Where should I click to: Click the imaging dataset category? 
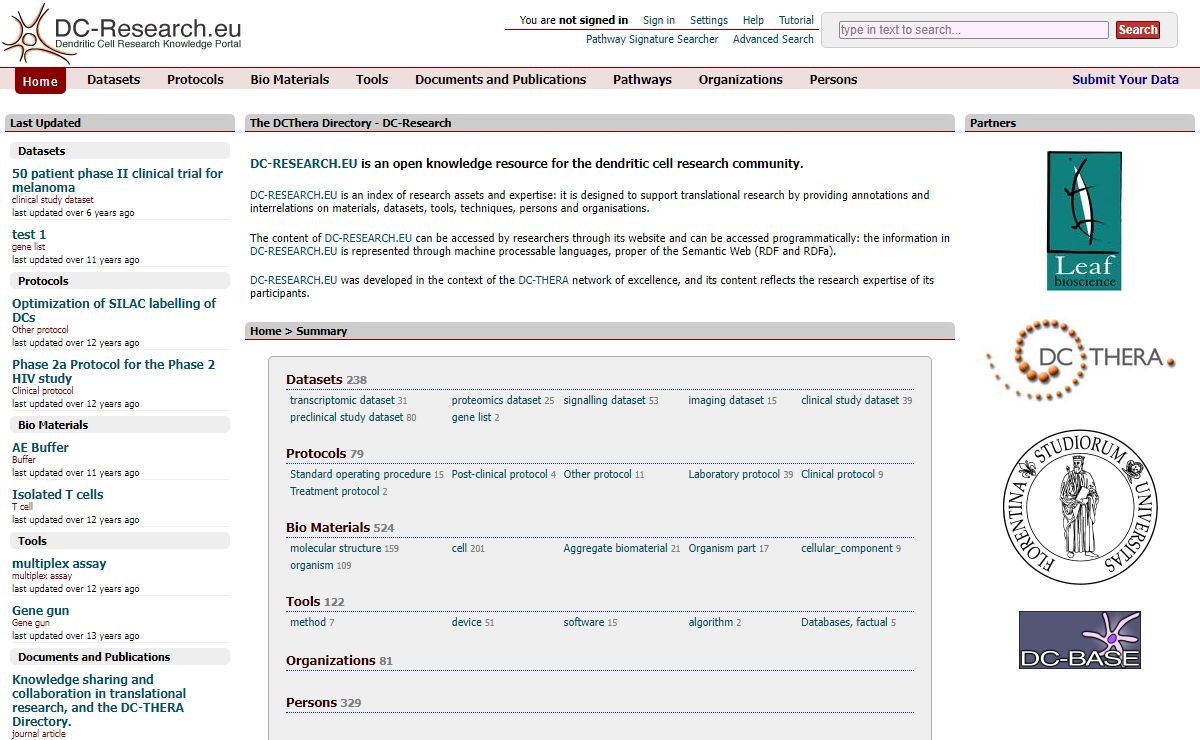click(726, 400)
